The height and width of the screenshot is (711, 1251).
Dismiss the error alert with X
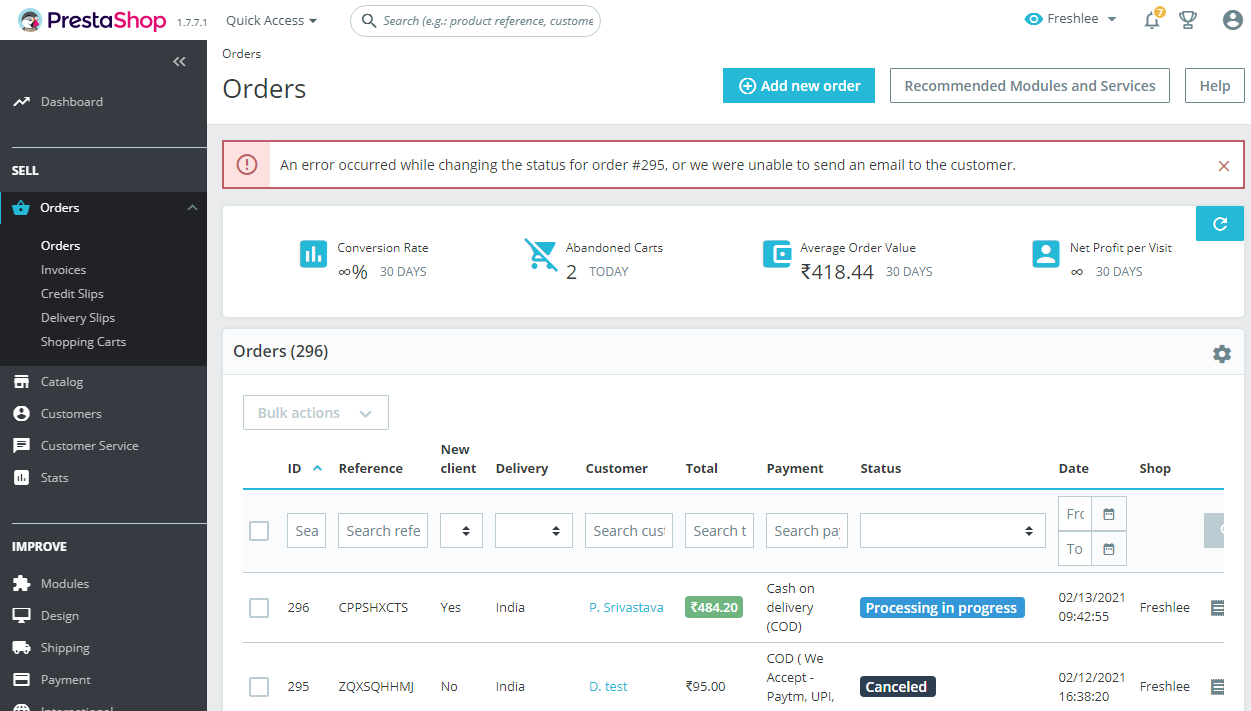point(1224,166)
